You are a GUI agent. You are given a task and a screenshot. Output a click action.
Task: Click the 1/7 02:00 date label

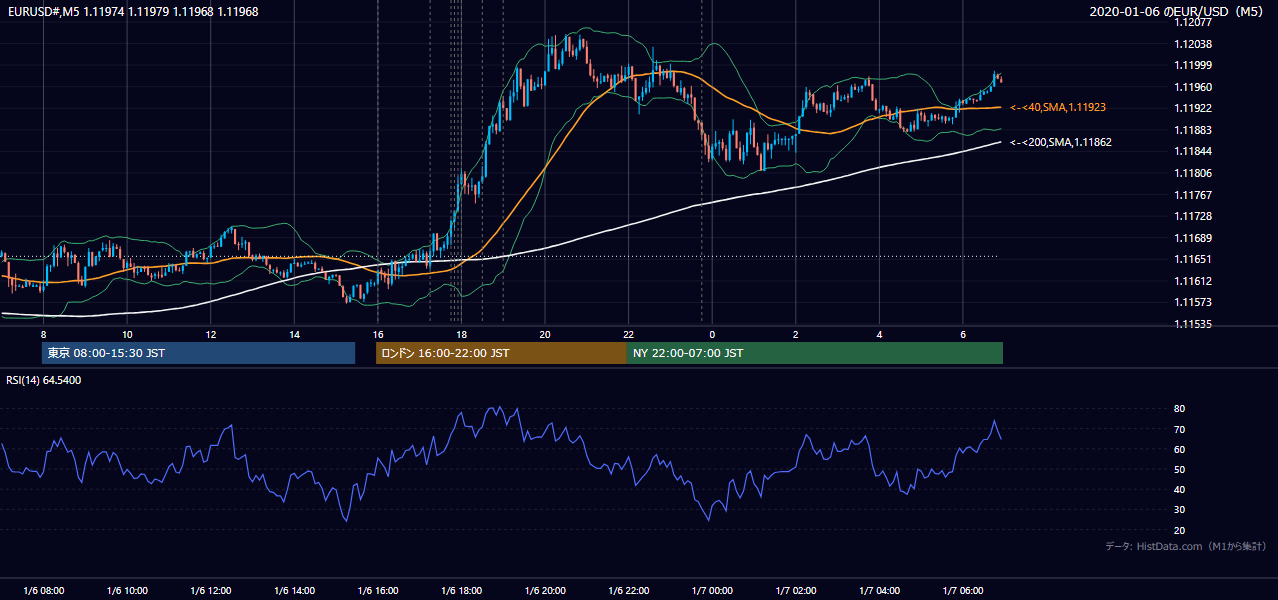click(795, 590)
